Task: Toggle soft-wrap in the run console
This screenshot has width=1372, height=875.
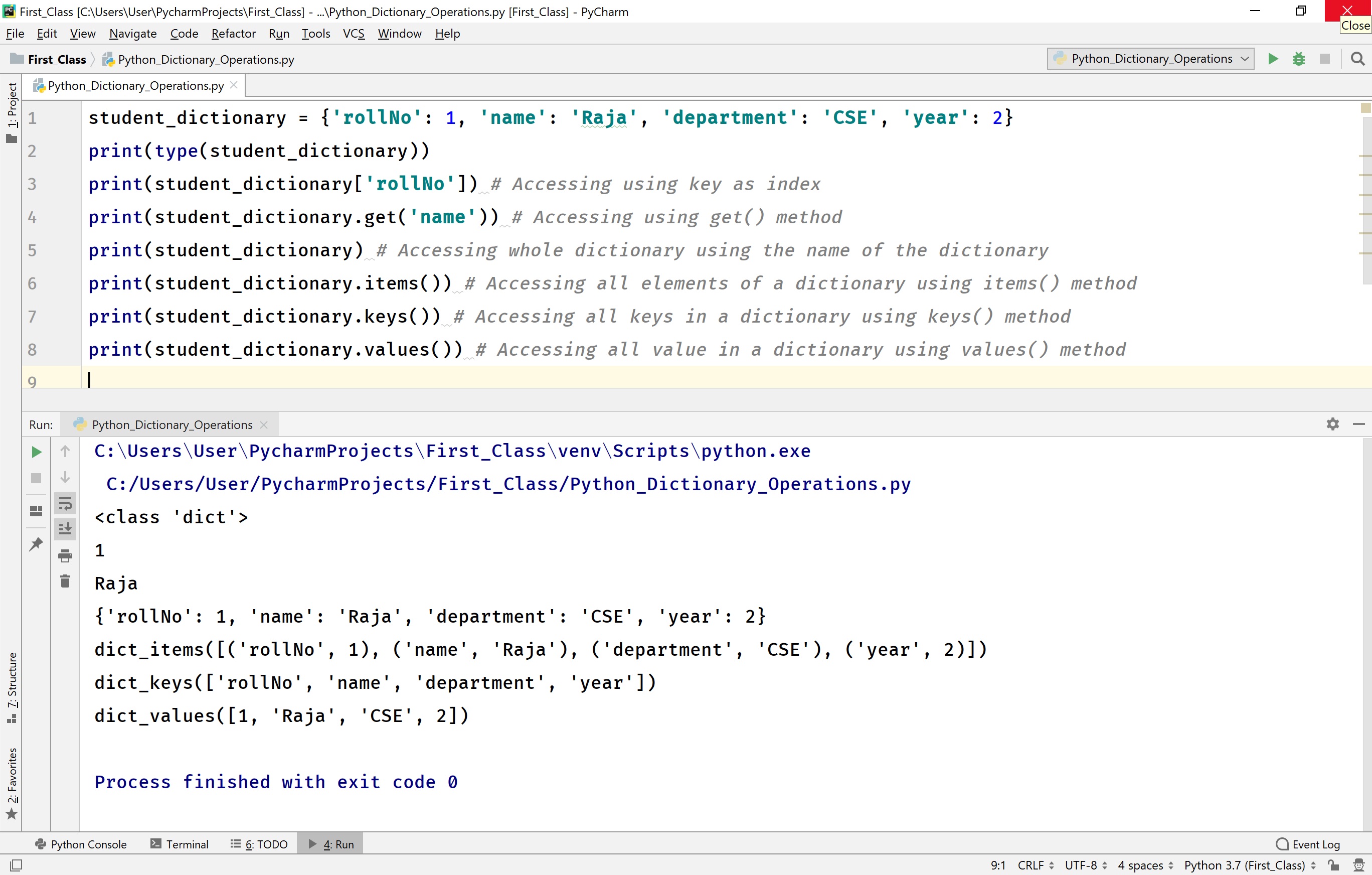Action: (x=65, y=503)
